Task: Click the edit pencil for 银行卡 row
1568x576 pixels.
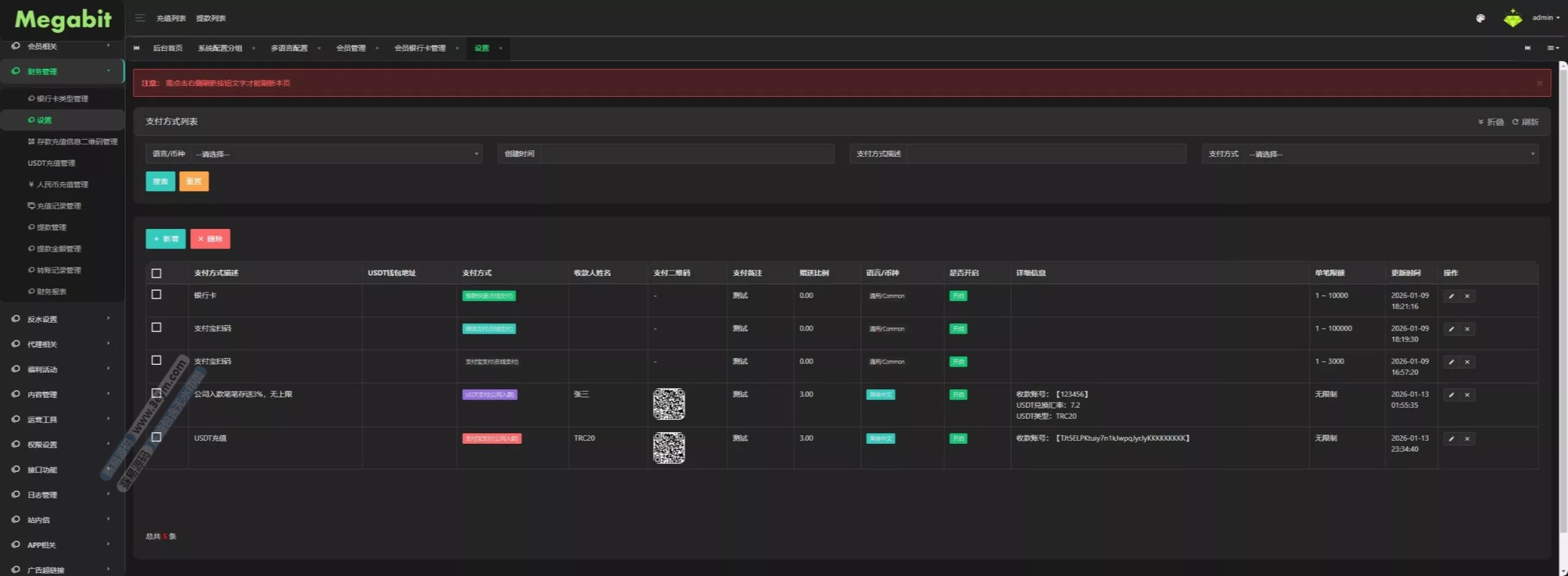Action: (x=1450, y=296)
